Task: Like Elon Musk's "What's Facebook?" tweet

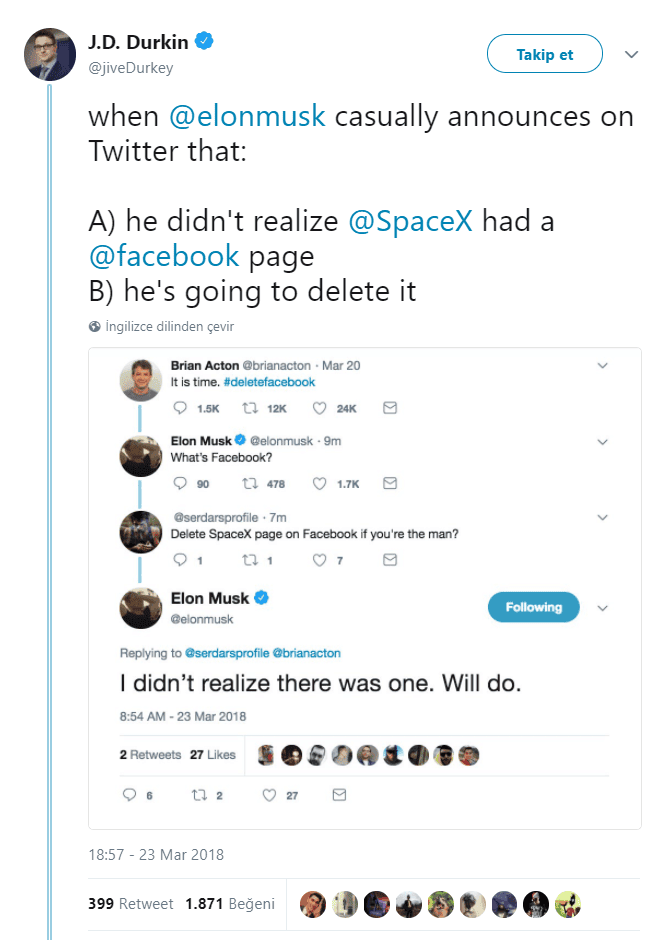Action: 320,483
